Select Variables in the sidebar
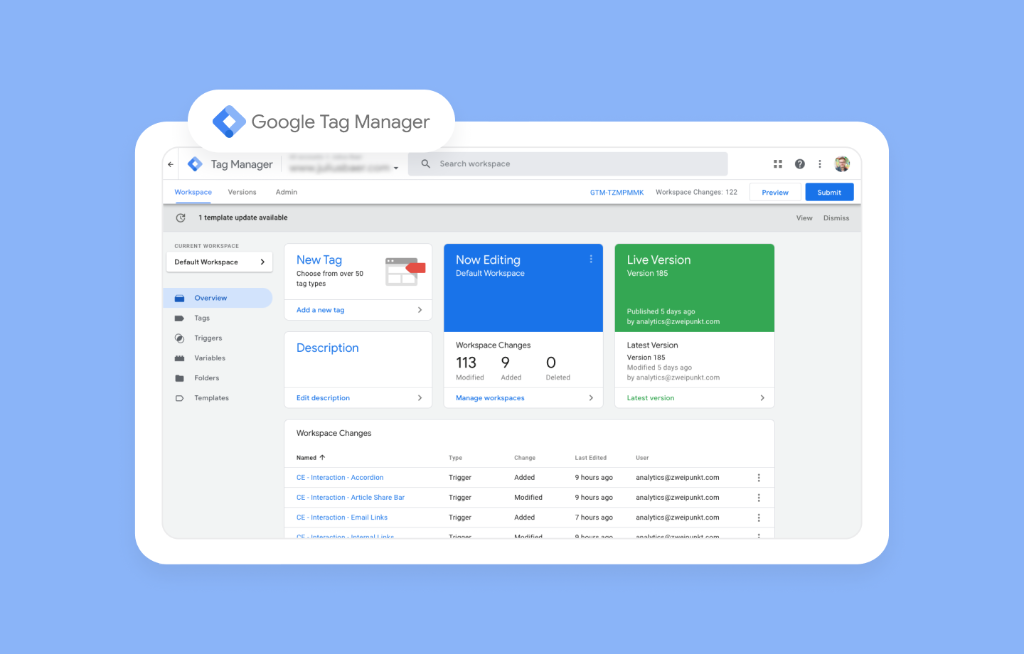 pos(210,358)
